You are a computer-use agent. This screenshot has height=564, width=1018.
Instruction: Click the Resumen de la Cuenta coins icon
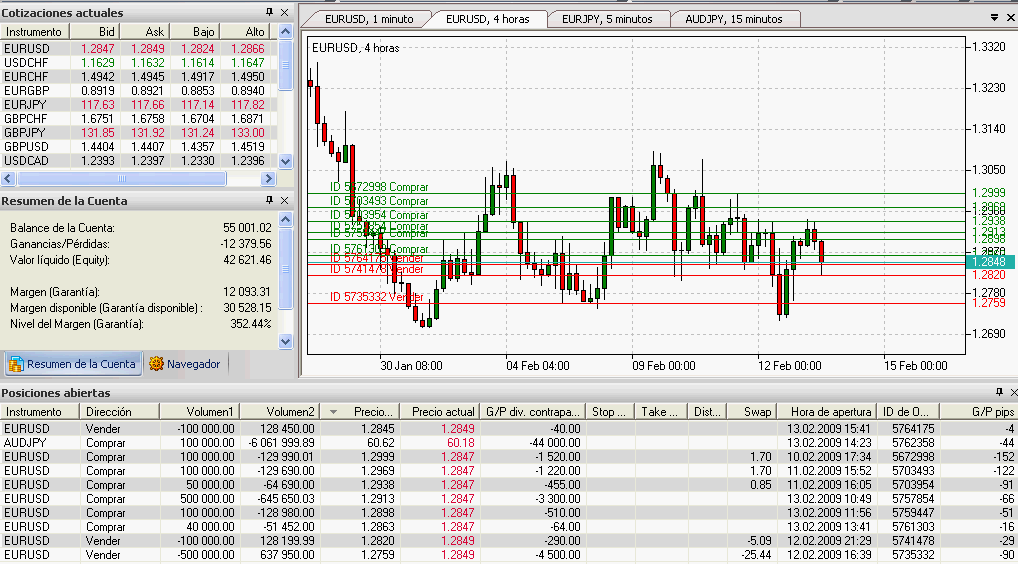(16, 364)
